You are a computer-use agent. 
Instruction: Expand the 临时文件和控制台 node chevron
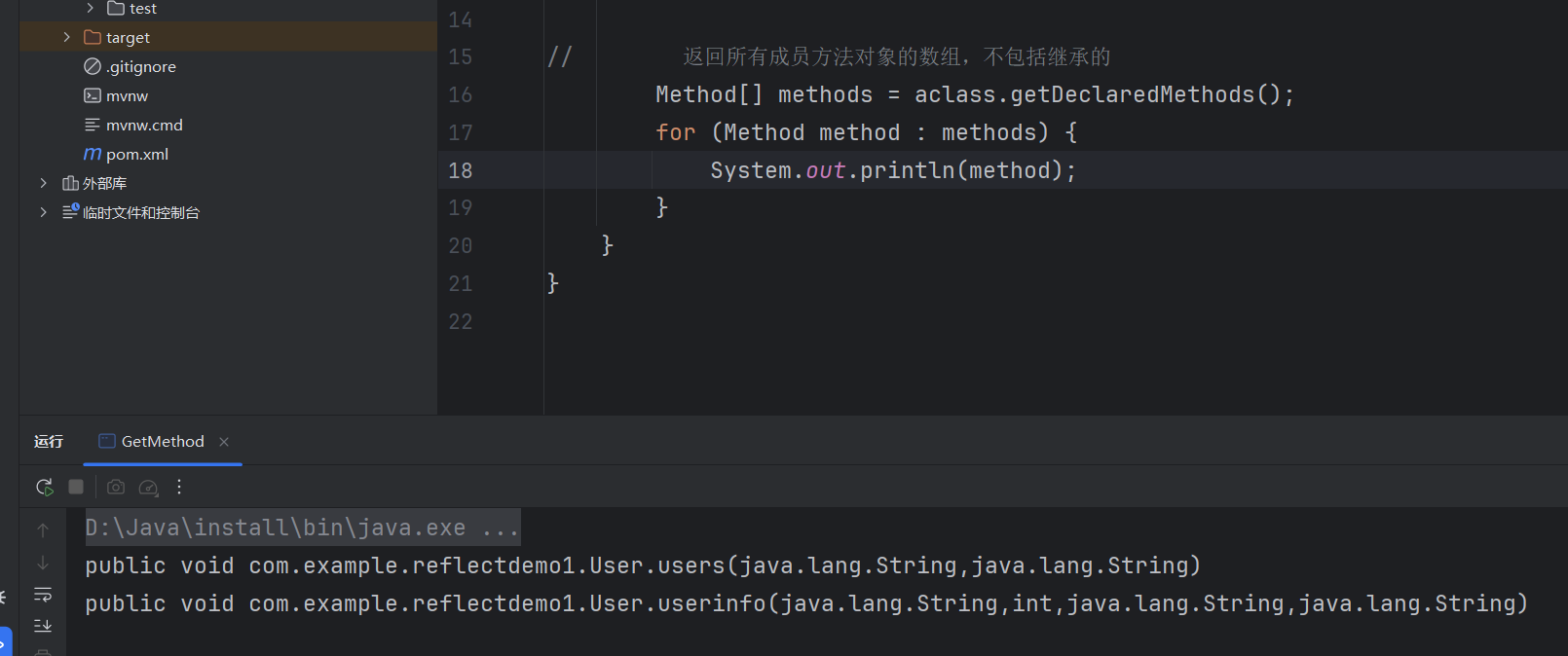click(x=43, y=212)
